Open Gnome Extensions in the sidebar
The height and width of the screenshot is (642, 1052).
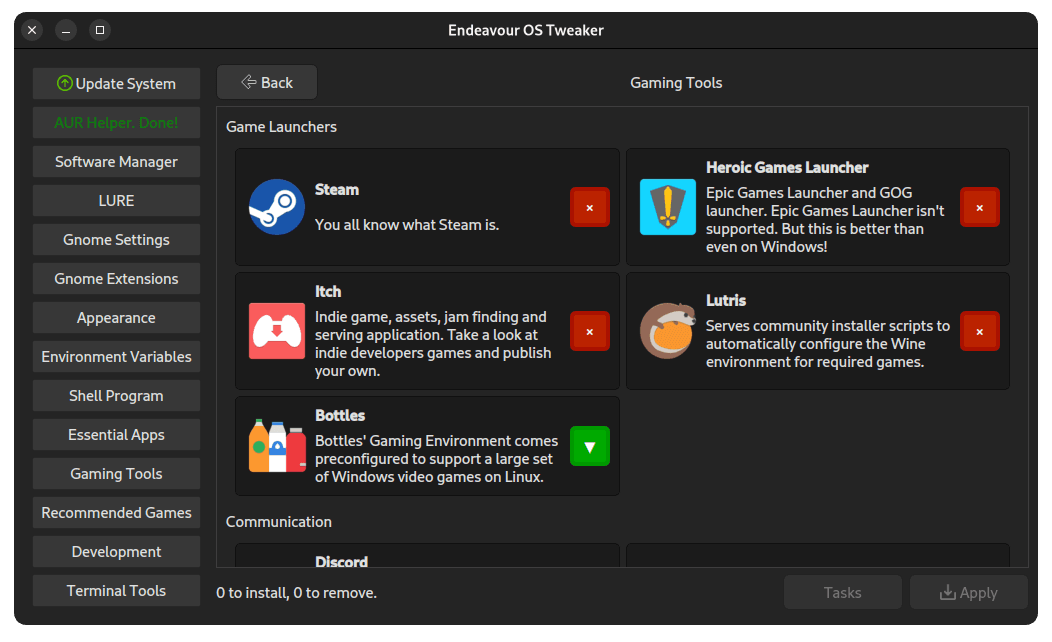click(x=116, y=278)
